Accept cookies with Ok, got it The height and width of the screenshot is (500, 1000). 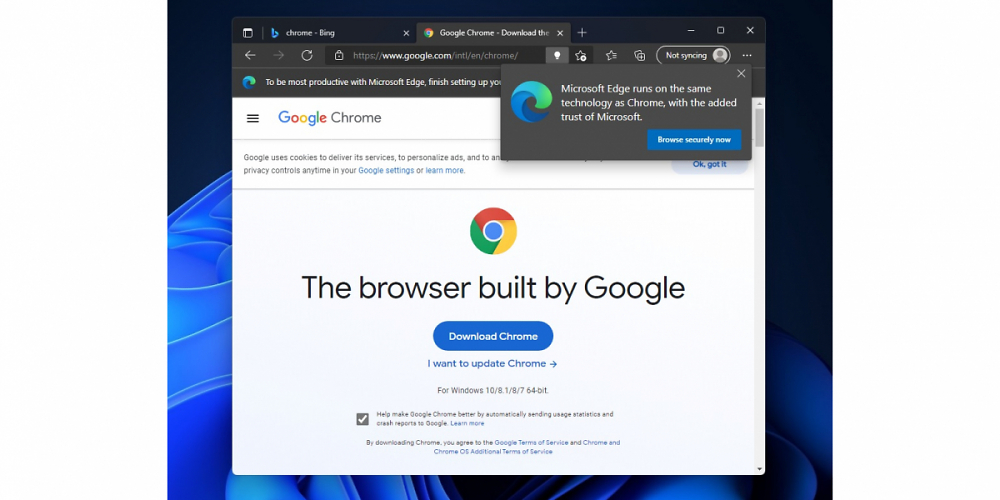tap(709, 165)
